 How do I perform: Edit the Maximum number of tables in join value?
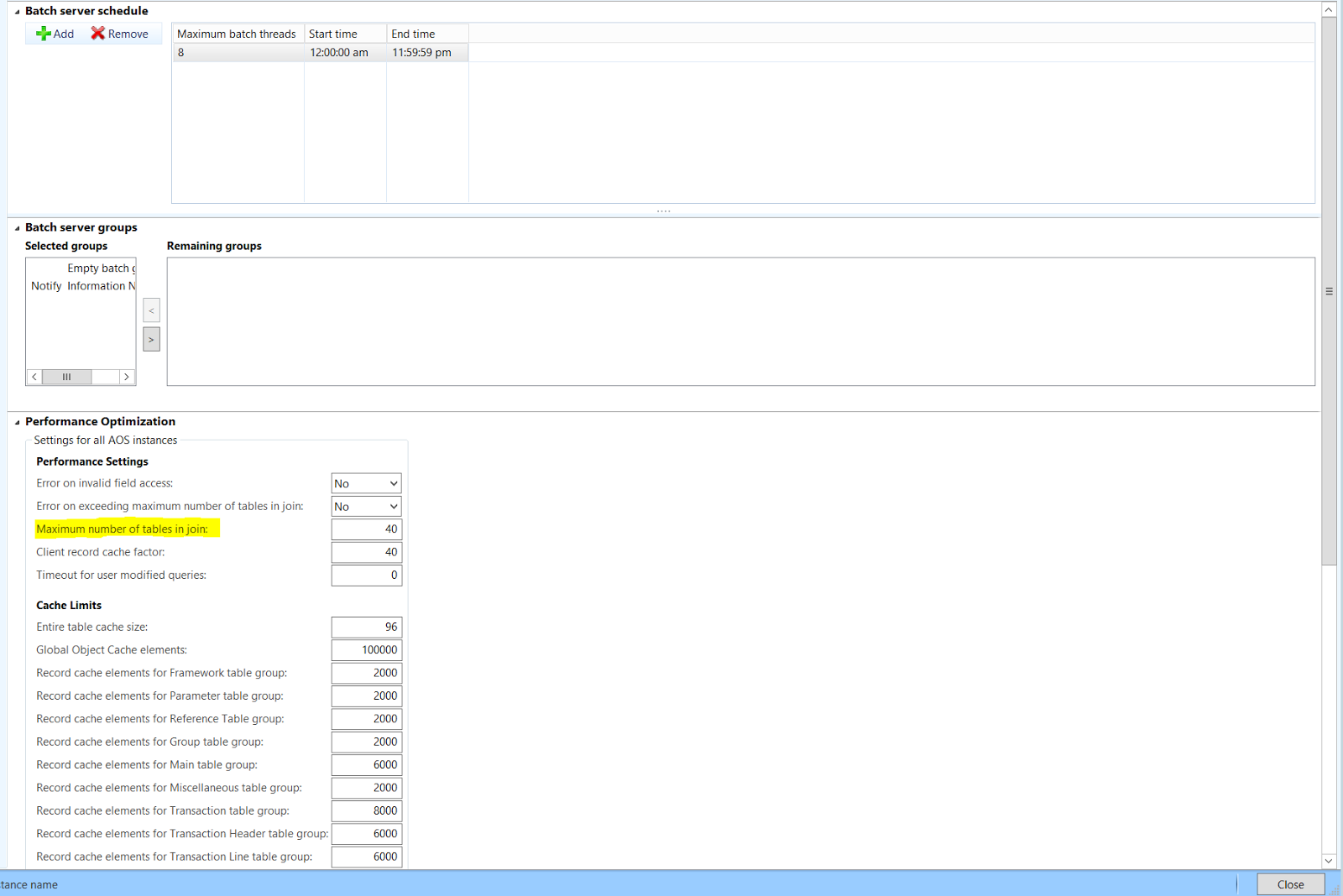click(x=367, y=529)
